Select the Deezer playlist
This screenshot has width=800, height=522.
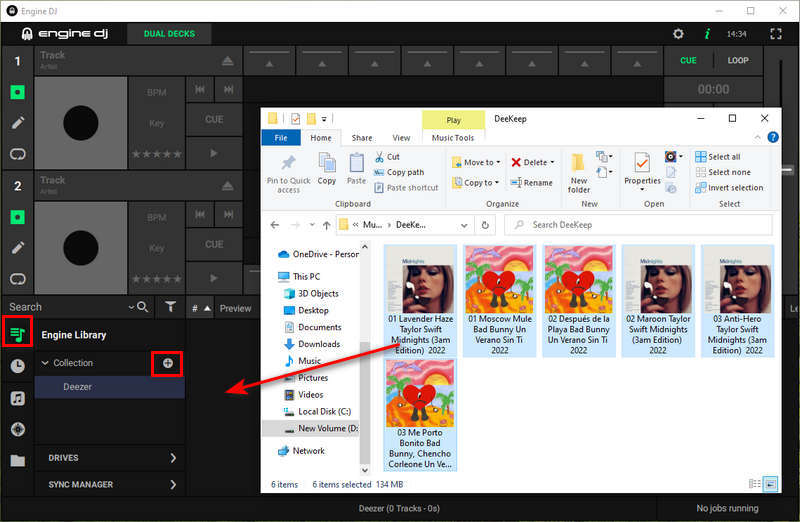110,387
